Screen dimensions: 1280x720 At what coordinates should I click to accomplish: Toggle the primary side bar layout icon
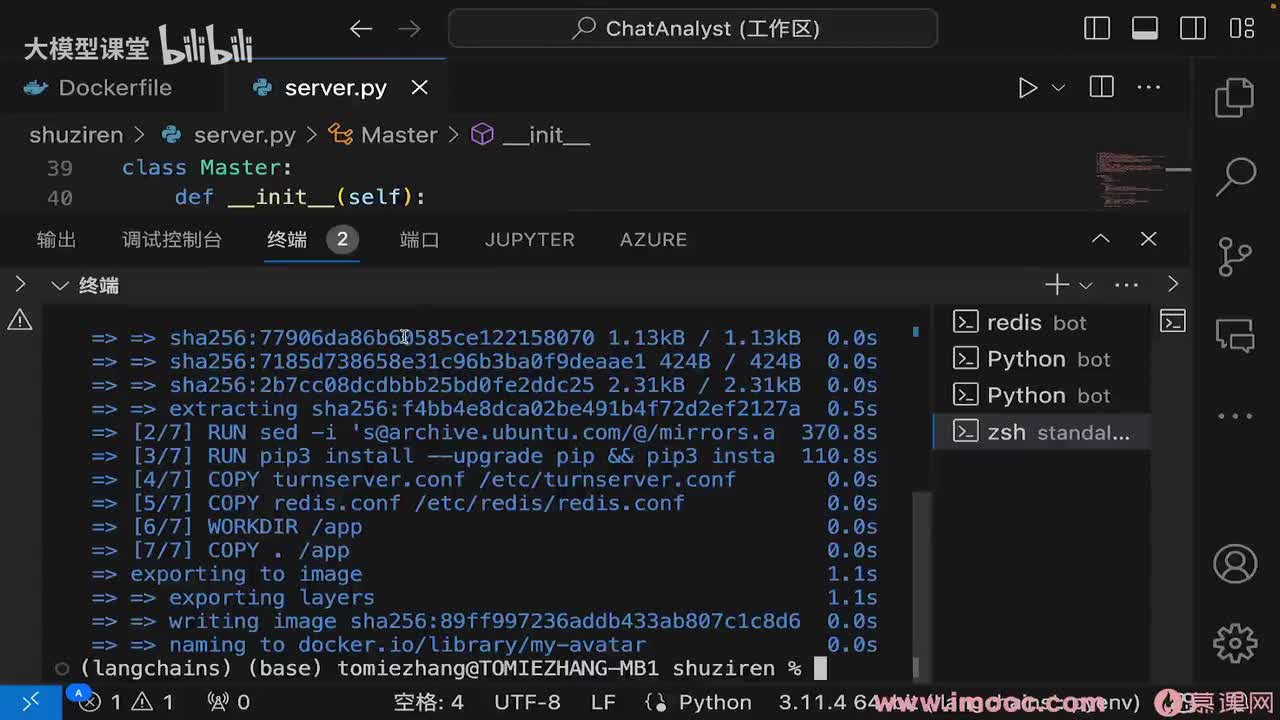[1097, 28]
